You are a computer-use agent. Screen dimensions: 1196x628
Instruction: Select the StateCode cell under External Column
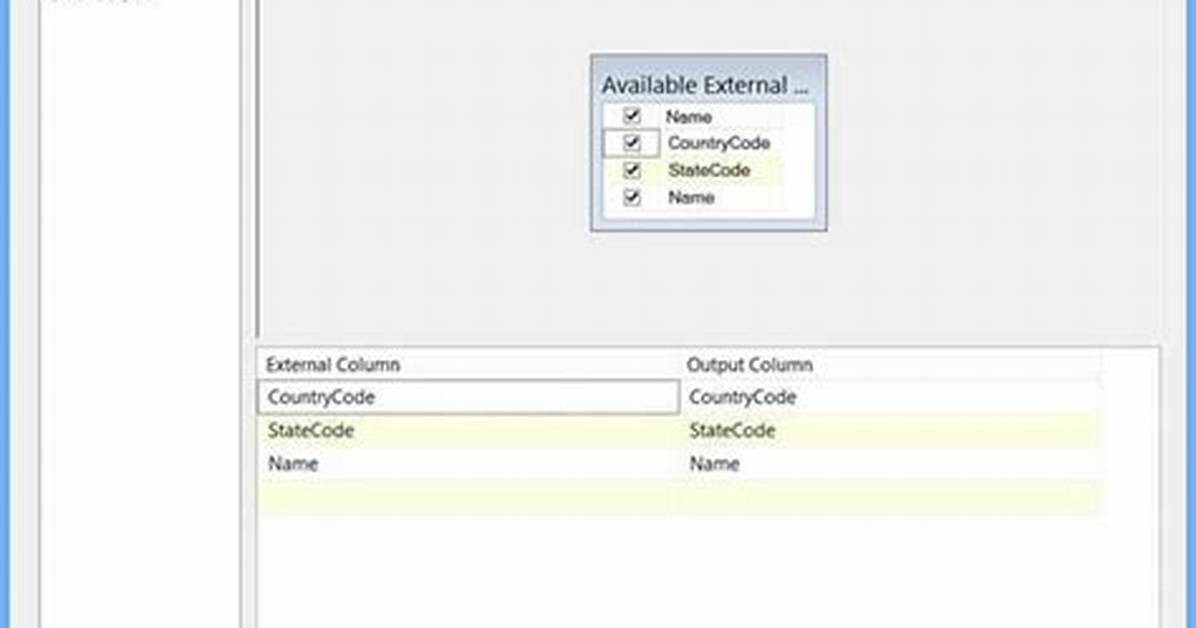(468, 430)
